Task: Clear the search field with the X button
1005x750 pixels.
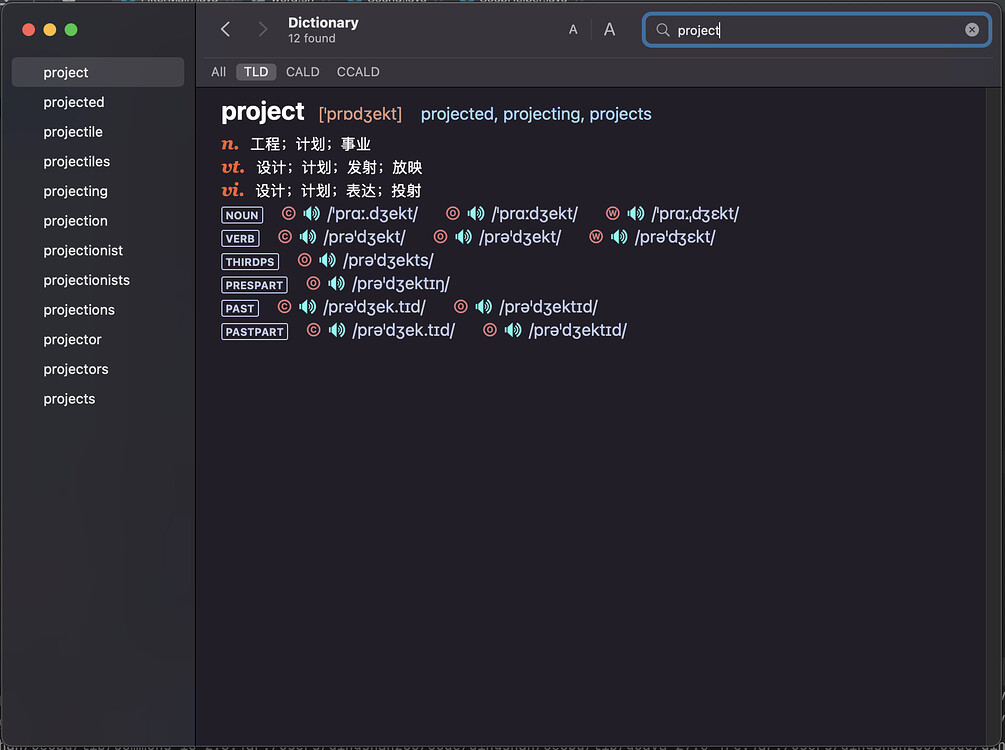Action: click(x=971, y=30)
